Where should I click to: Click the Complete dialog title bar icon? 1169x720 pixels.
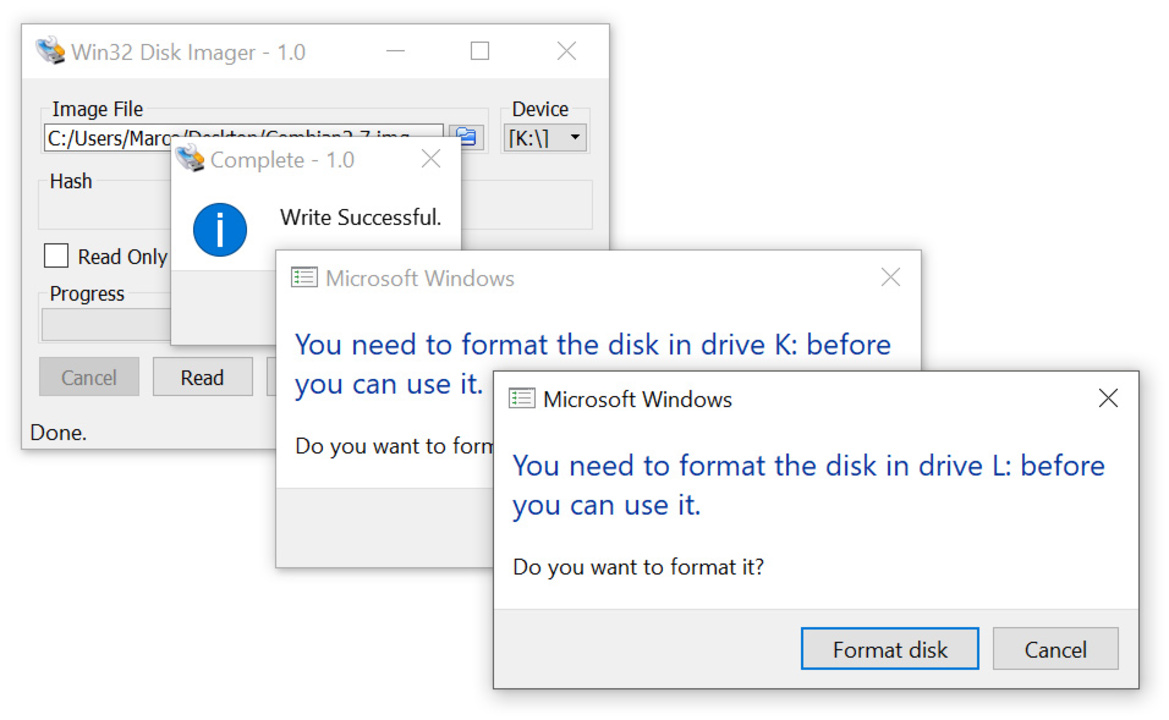pos(189,158)
